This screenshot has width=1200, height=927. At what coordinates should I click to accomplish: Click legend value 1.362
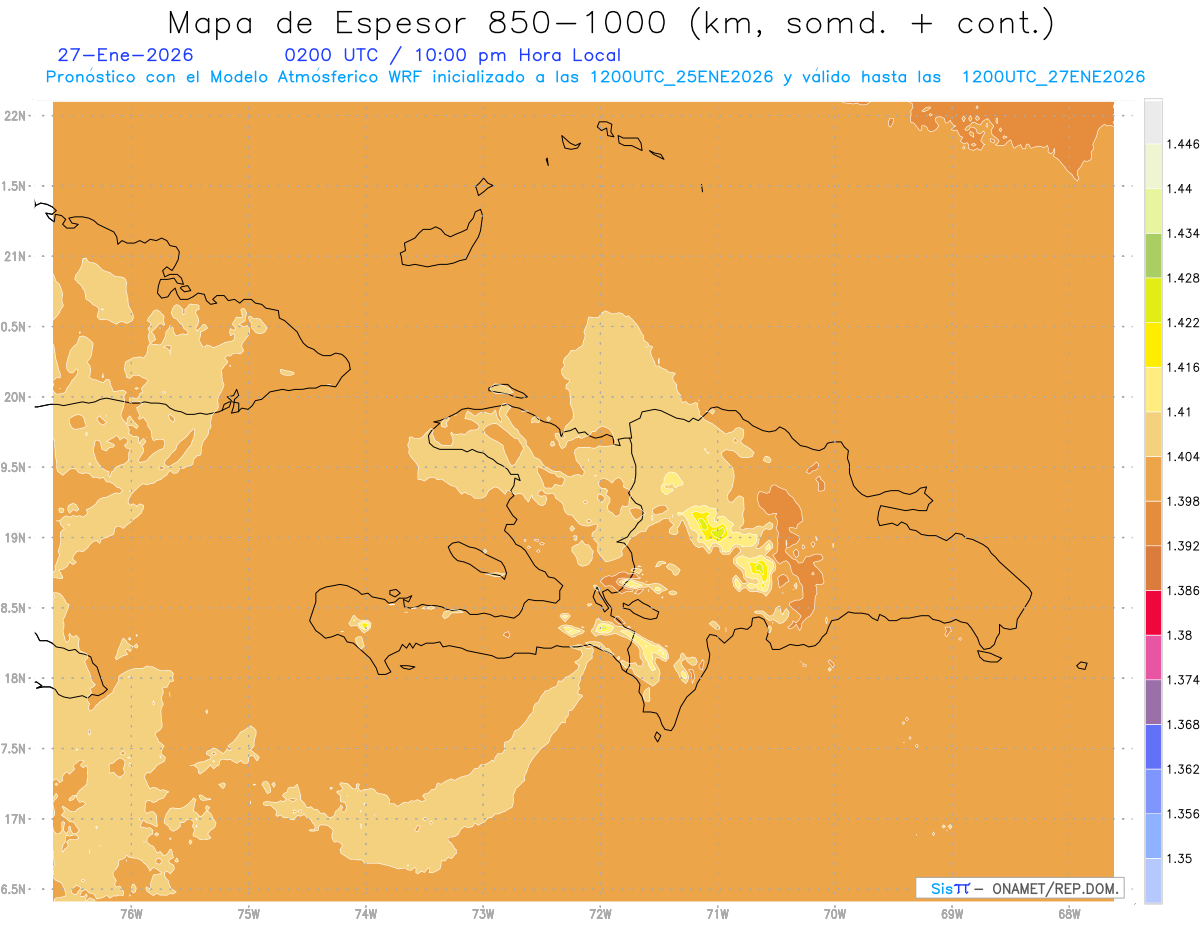1183,769
